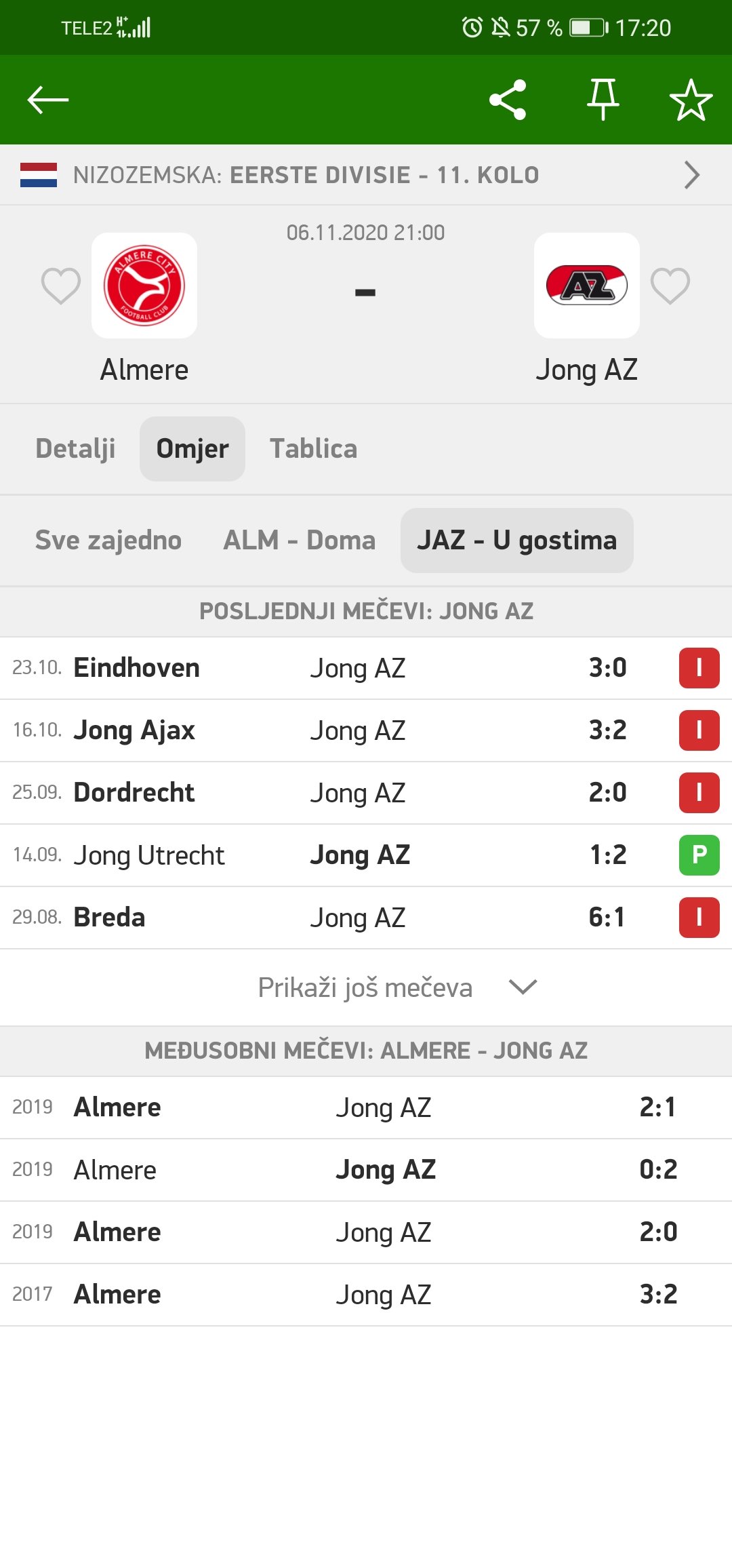The image size is (732, 1568).
Task: Toggle favorite heart for Almere
Action: (61, 286)
